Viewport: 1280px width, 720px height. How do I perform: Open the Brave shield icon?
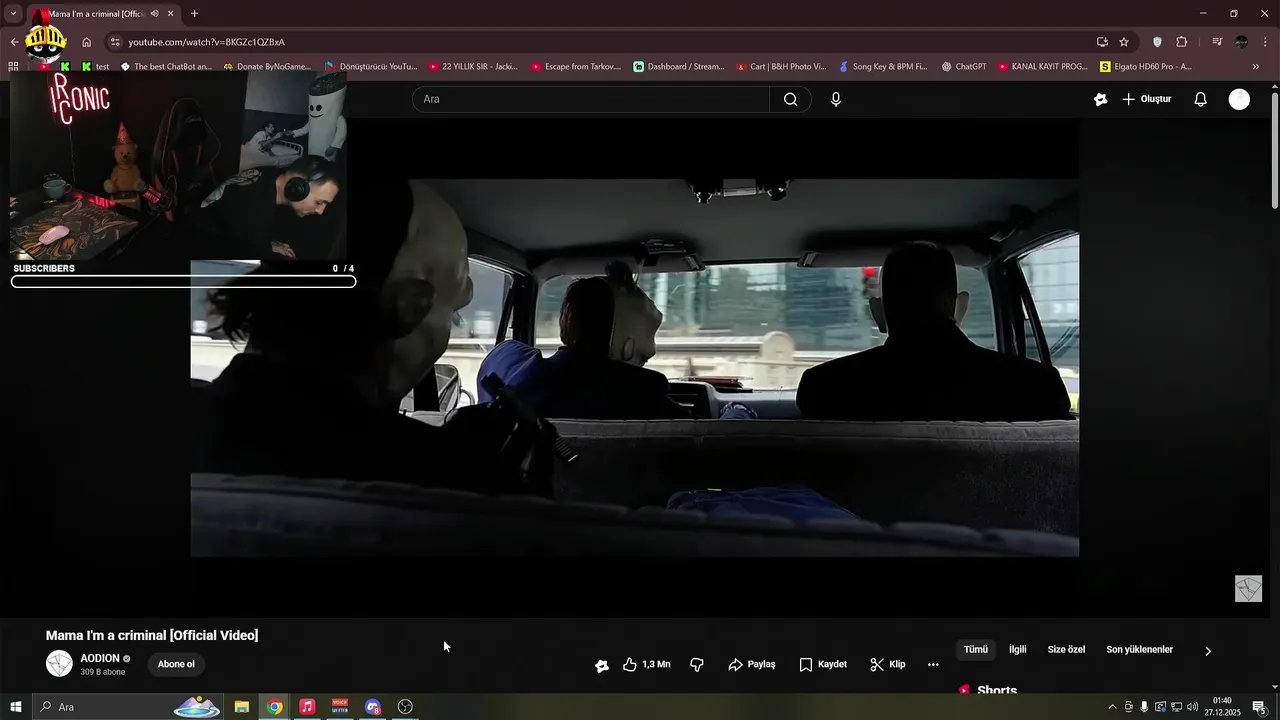(1157, 42)
